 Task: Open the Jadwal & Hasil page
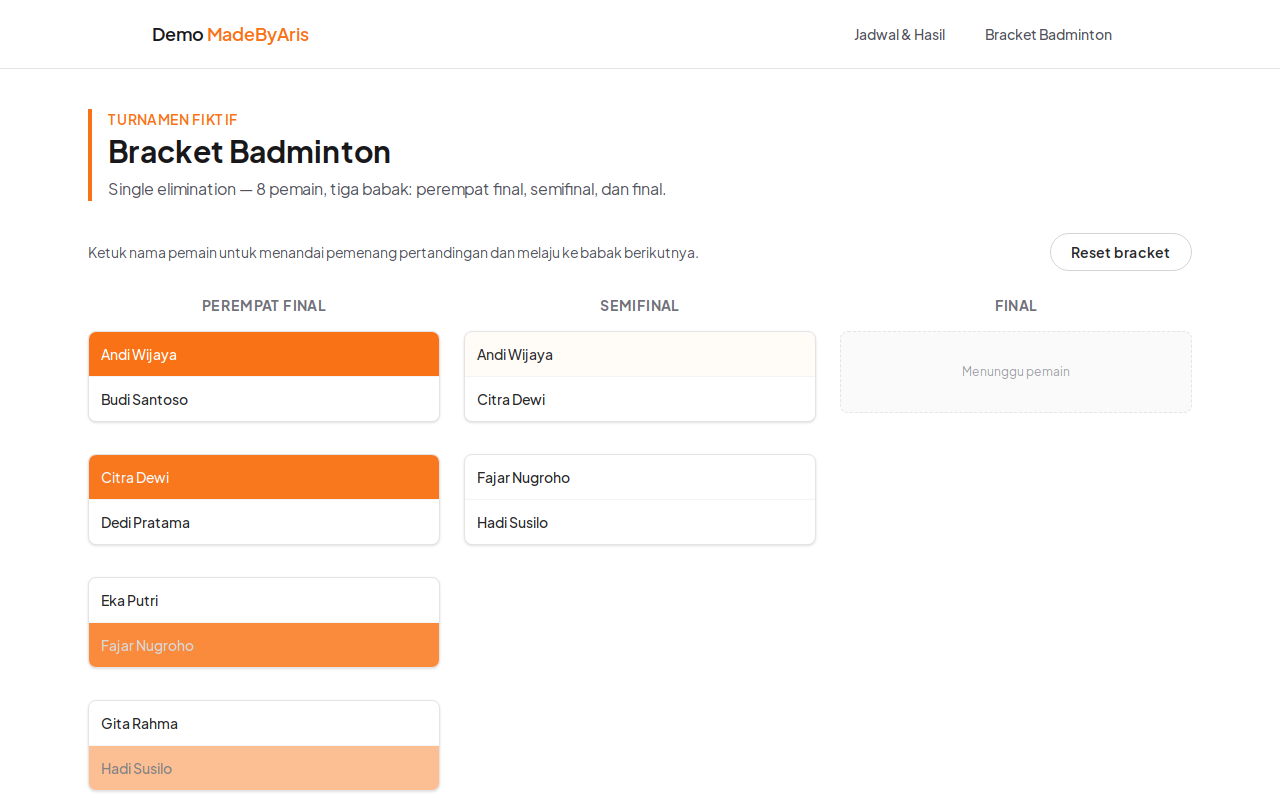coord(899,34)
